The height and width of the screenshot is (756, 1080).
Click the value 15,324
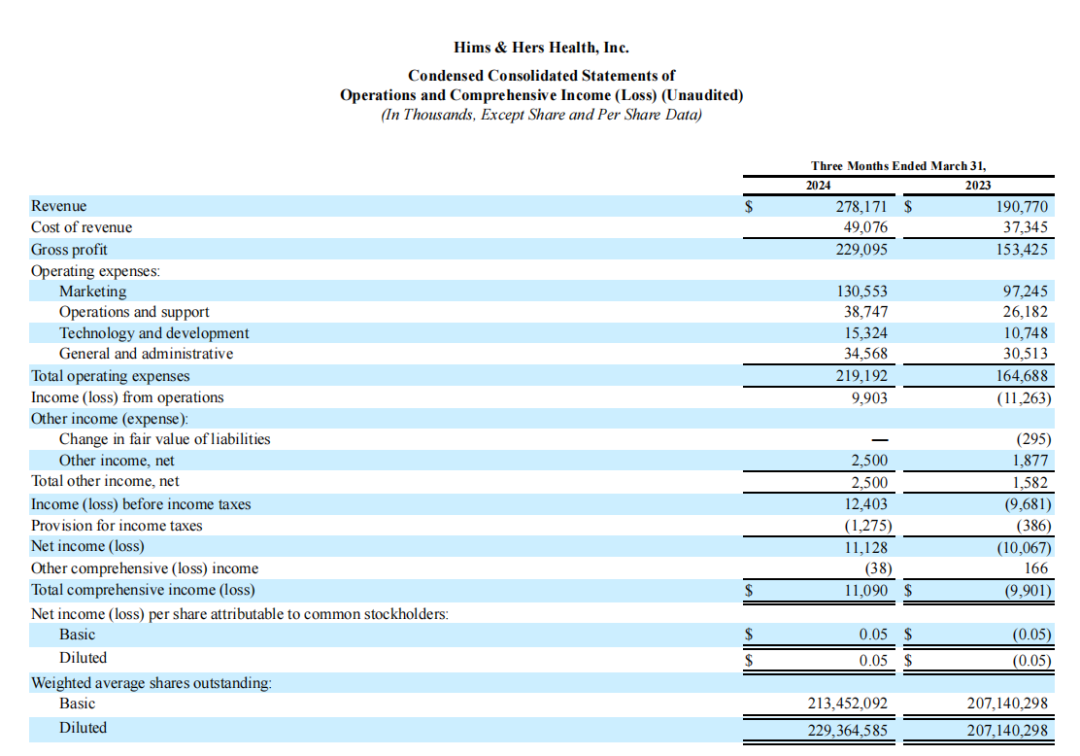[866, 333]
